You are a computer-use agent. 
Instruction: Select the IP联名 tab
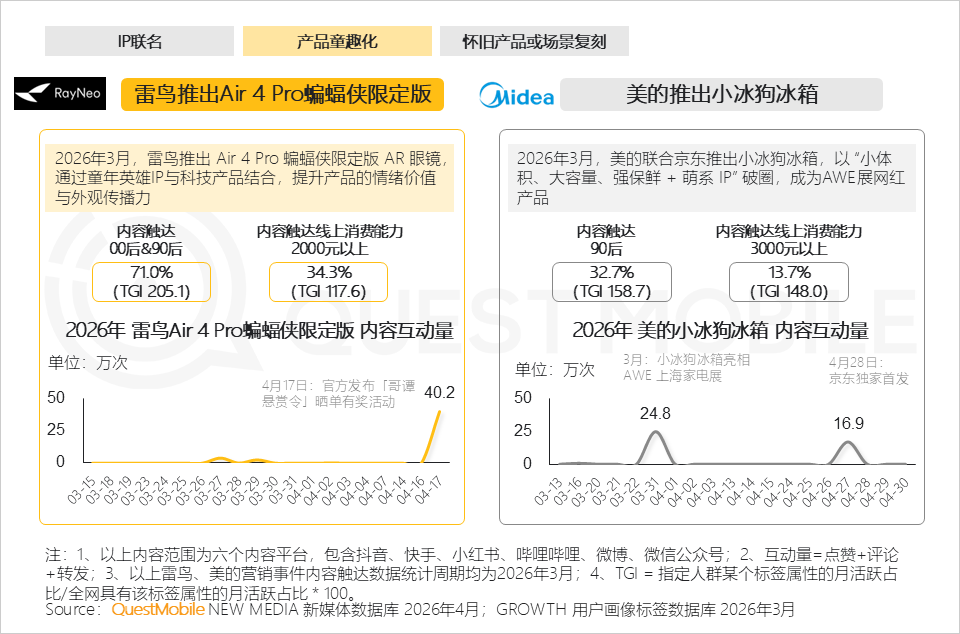click(x=140, y=41)
